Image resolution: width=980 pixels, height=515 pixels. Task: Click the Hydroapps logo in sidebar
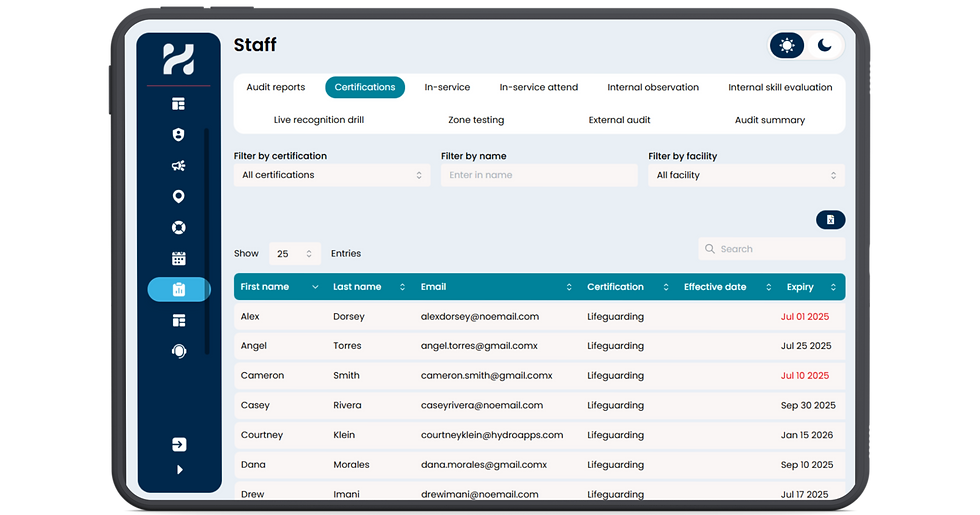[179, 59]
